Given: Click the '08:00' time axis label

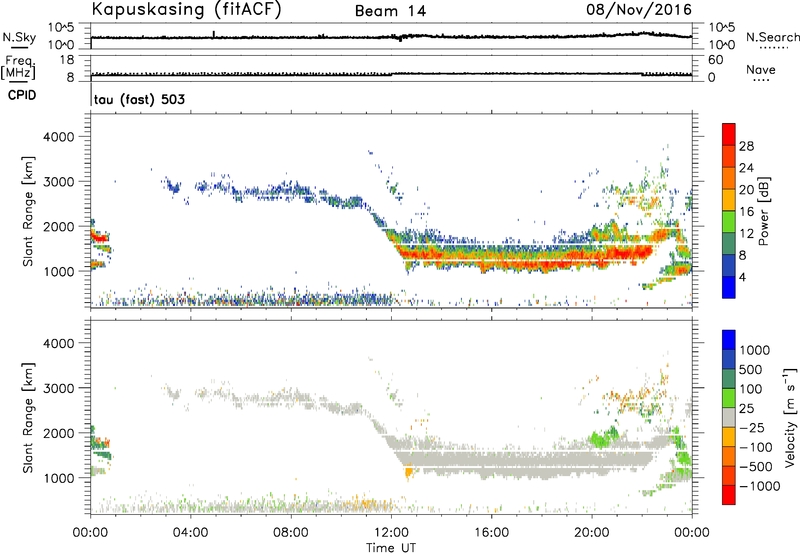Looking at the screenshot, I should (291, 533).
